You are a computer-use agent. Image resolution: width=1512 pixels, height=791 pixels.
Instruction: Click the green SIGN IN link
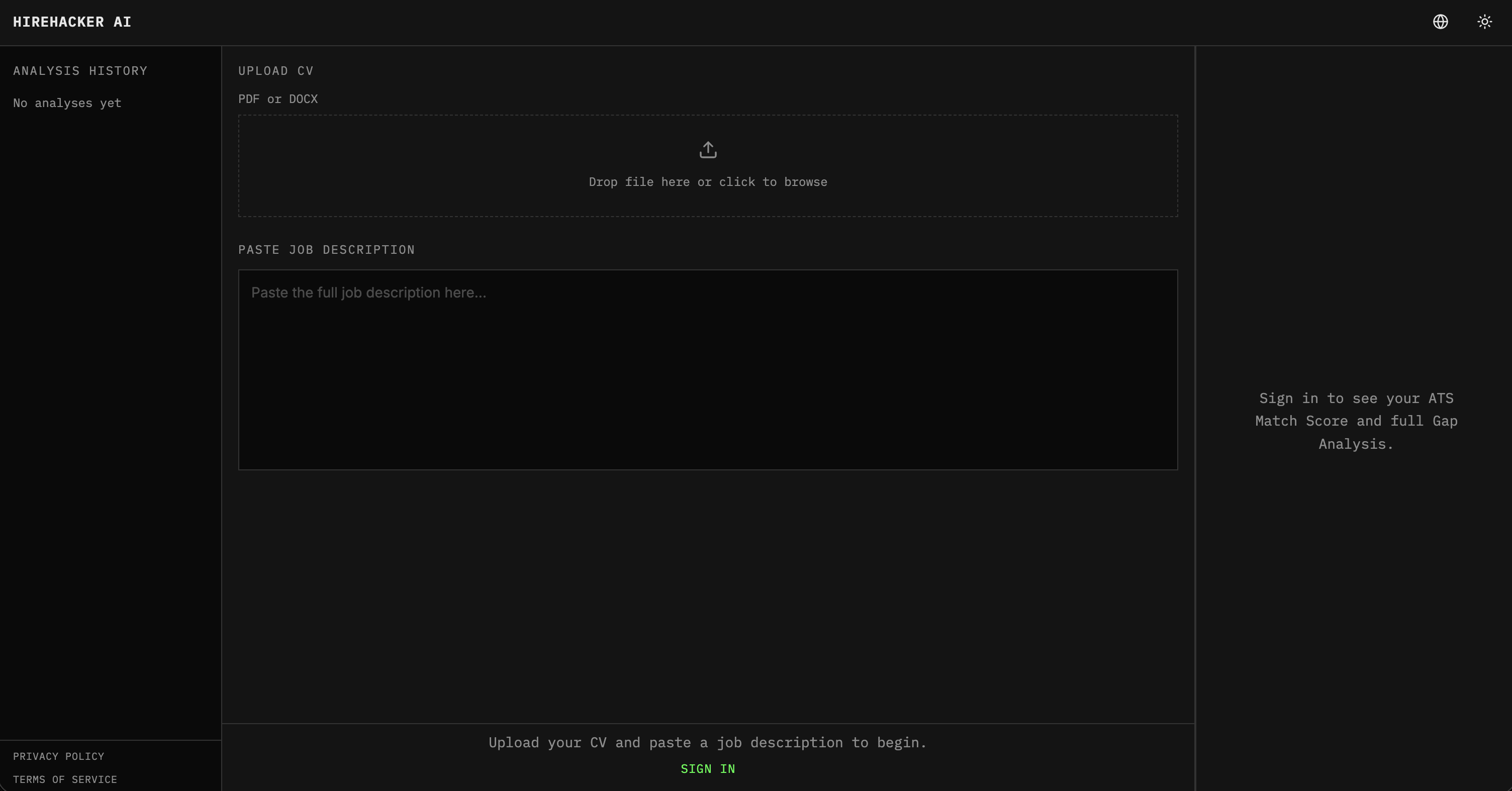pos(707,769)
